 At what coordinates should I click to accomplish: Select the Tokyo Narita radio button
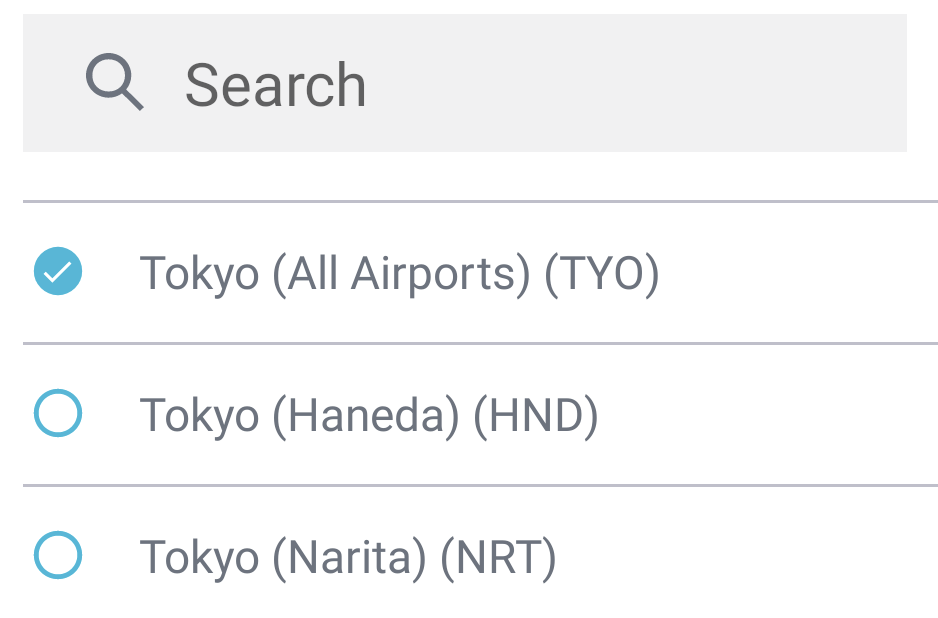[x=58, y=555]
